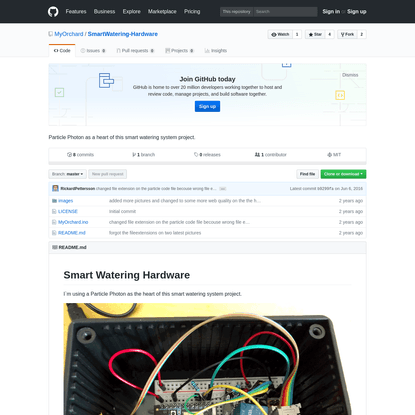
Task: Click the images folder icon
Action: click(x=54, y=201)
